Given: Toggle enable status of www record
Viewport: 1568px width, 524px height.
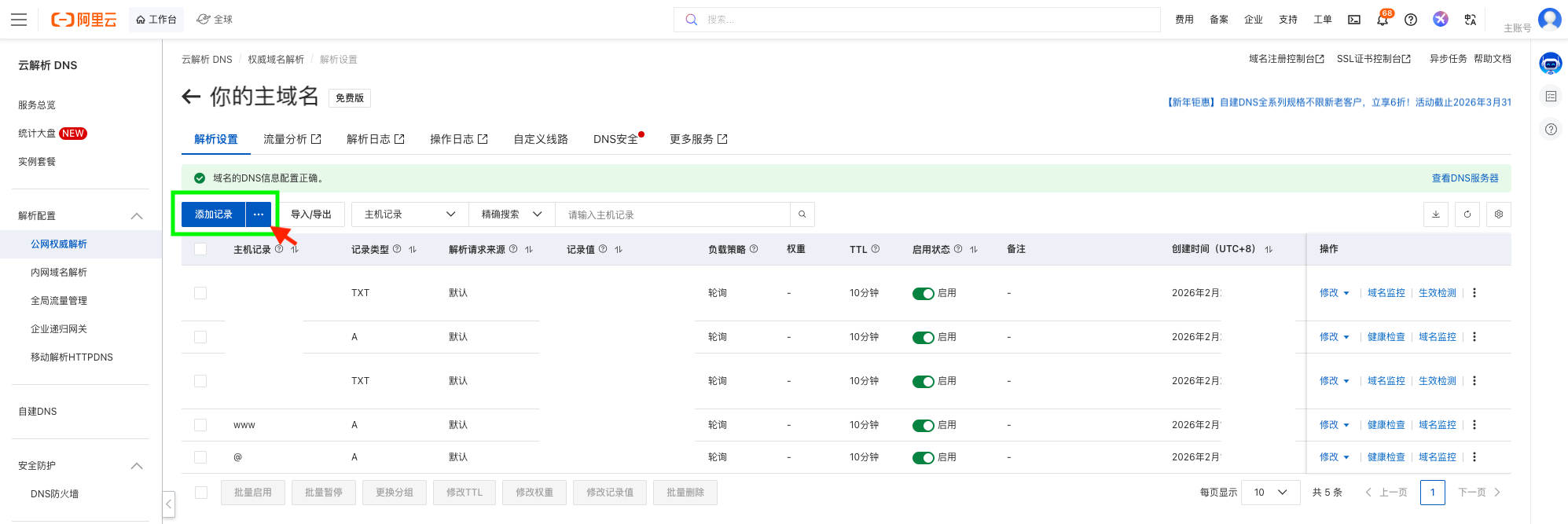Looking at the screenshot, I should 923,425.
